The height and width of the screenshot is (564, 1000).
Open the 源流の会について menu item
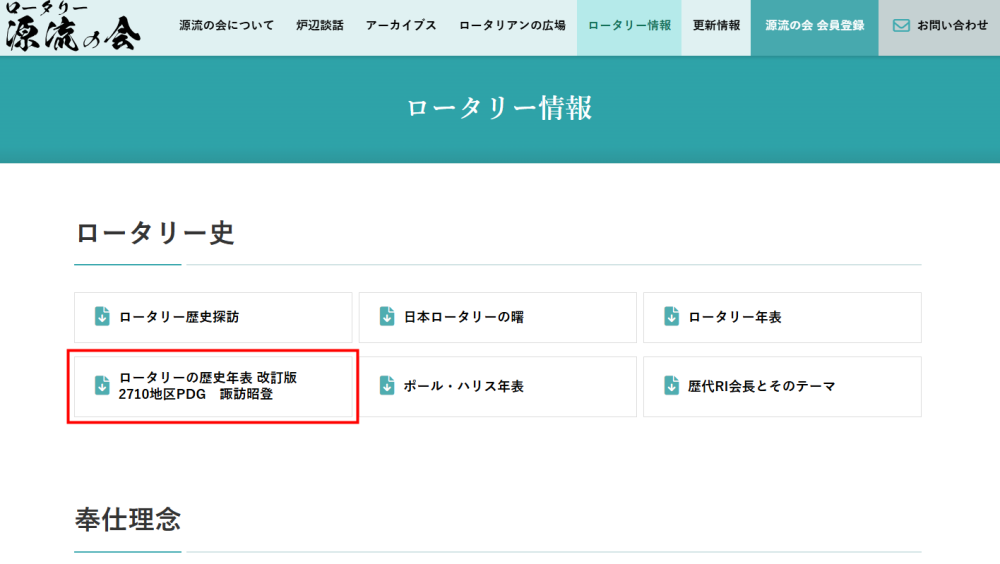(226, 26)
